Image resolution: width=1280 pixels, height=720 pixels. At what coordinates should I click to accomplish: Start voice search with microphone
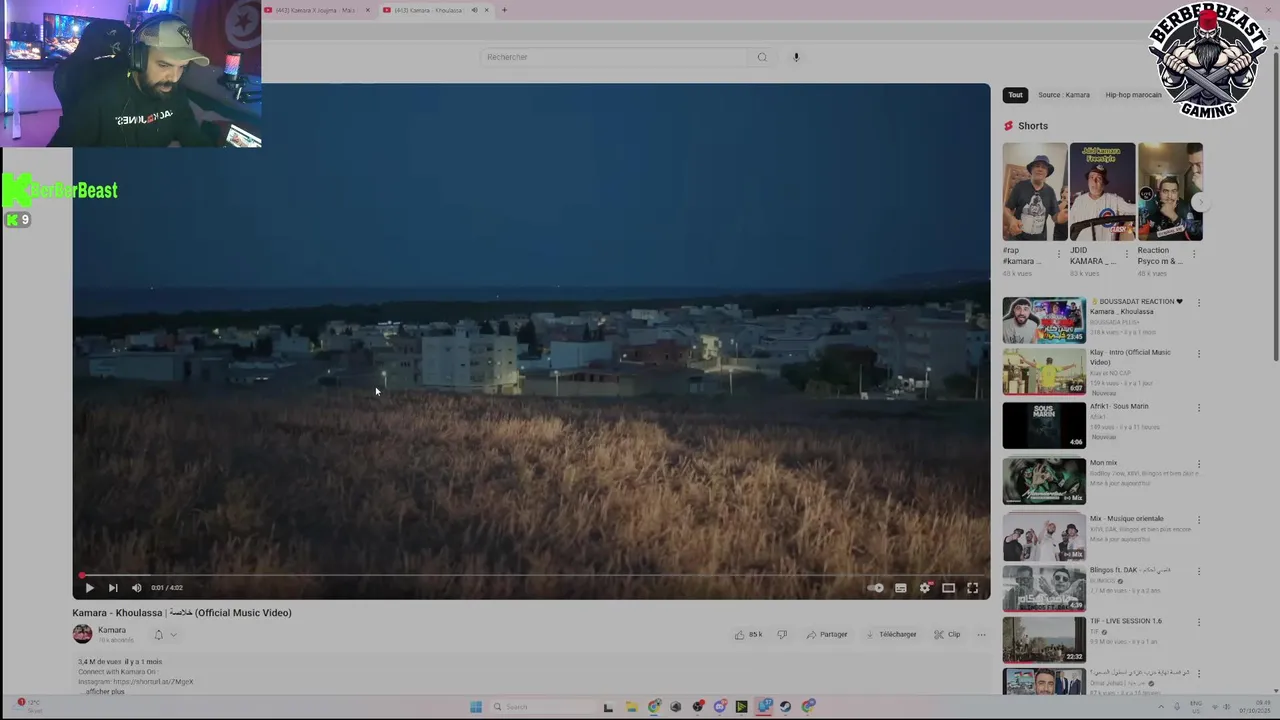796,57
